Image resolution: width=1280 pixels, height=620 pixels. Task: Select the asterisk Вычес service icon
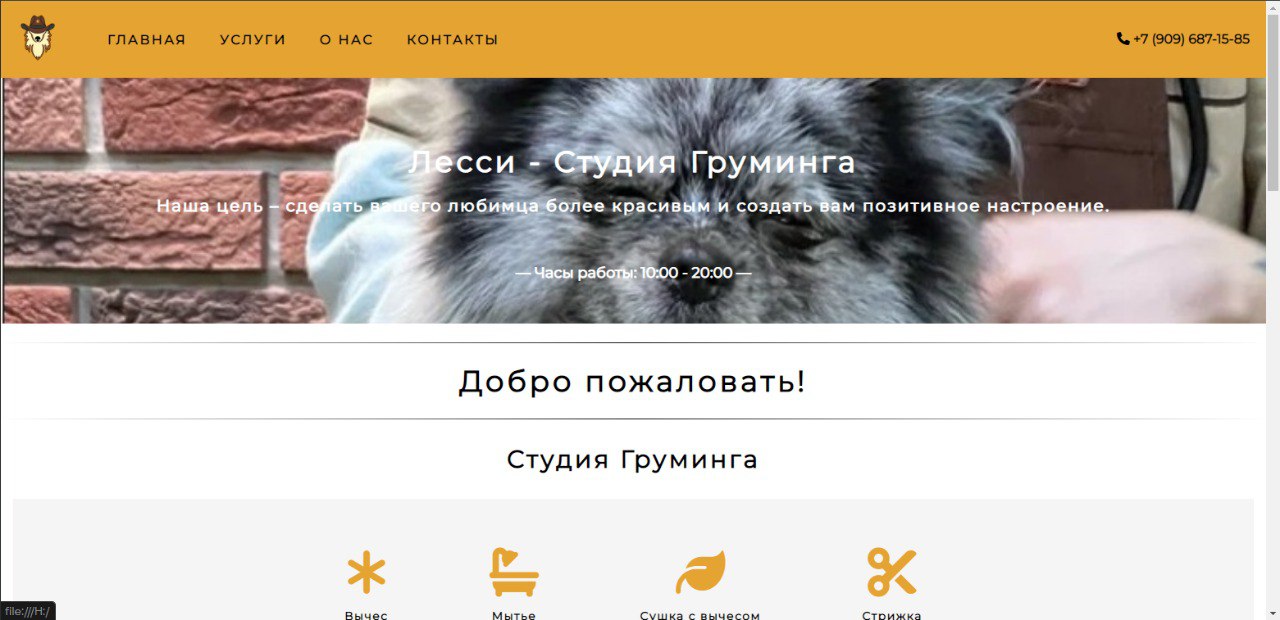[366, 573]
